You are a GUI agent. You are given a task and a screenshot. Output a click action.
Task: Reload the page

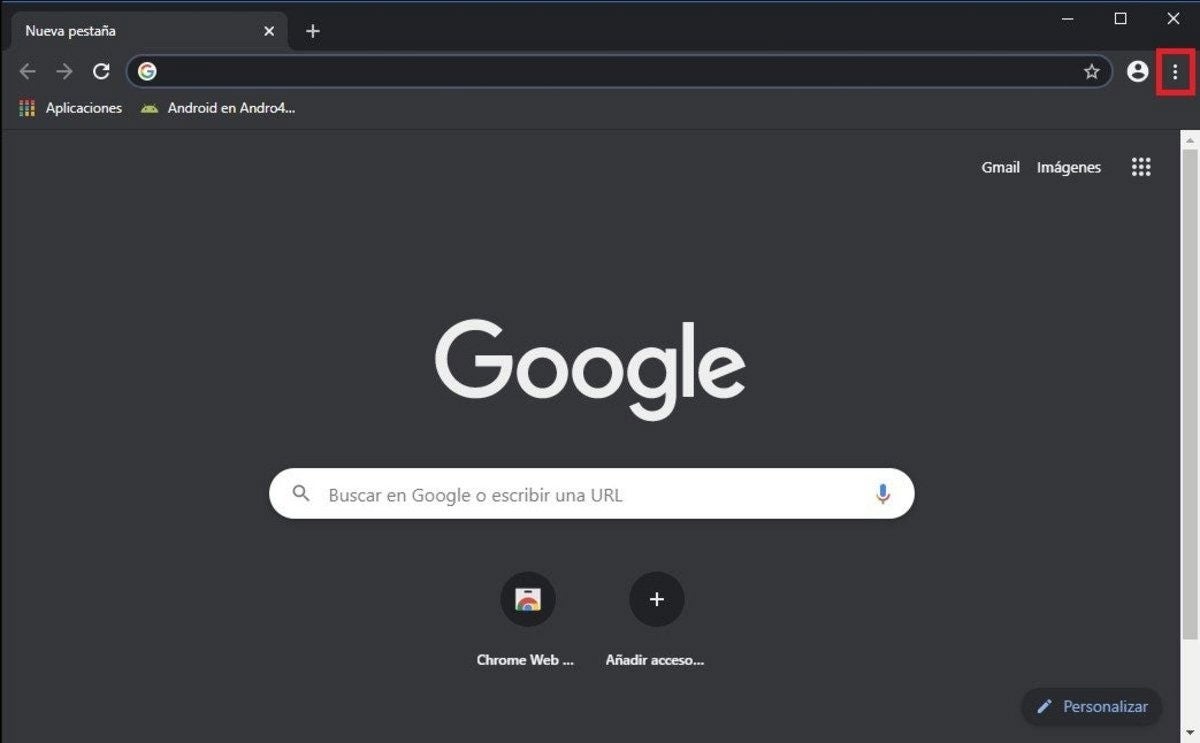(101, 72)
